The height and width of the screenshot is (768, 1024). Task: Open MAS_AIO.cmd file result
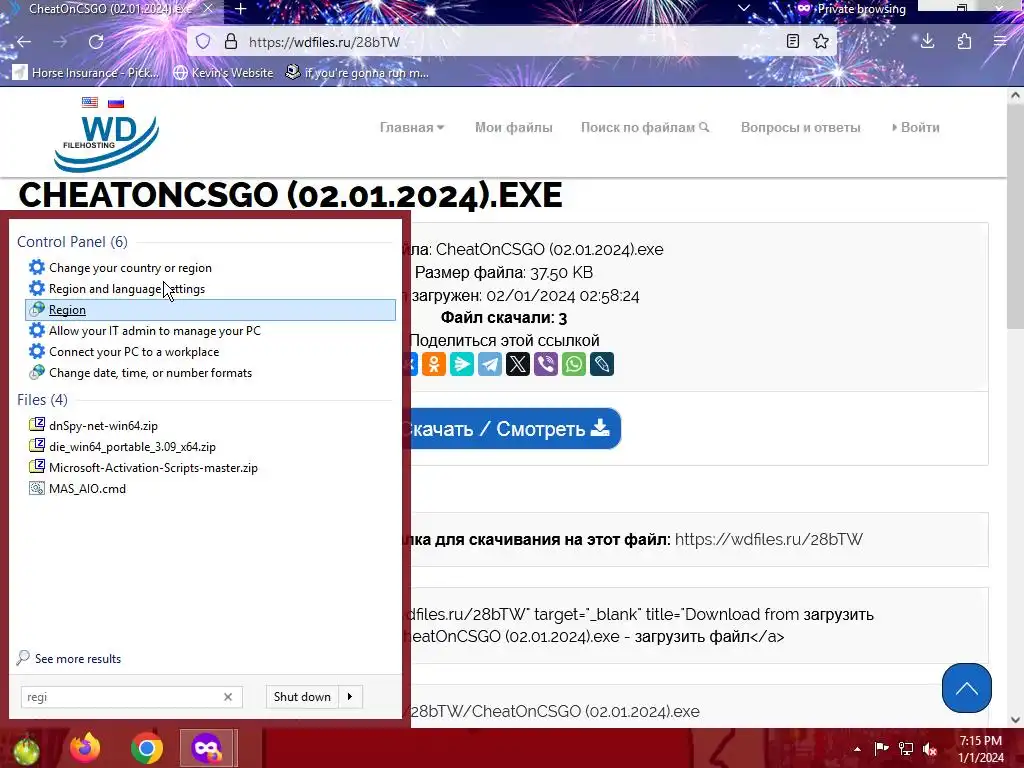point(210,488)
